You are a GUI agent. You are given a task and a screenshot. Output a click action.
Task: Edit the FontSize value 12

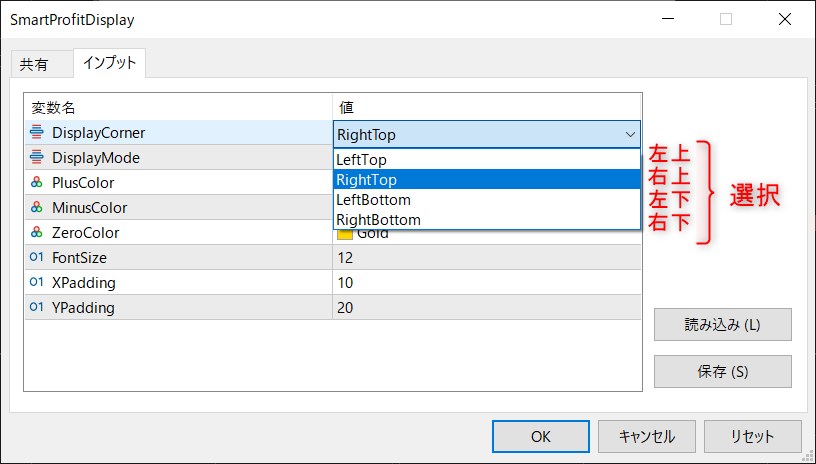[x=486, y=258]
